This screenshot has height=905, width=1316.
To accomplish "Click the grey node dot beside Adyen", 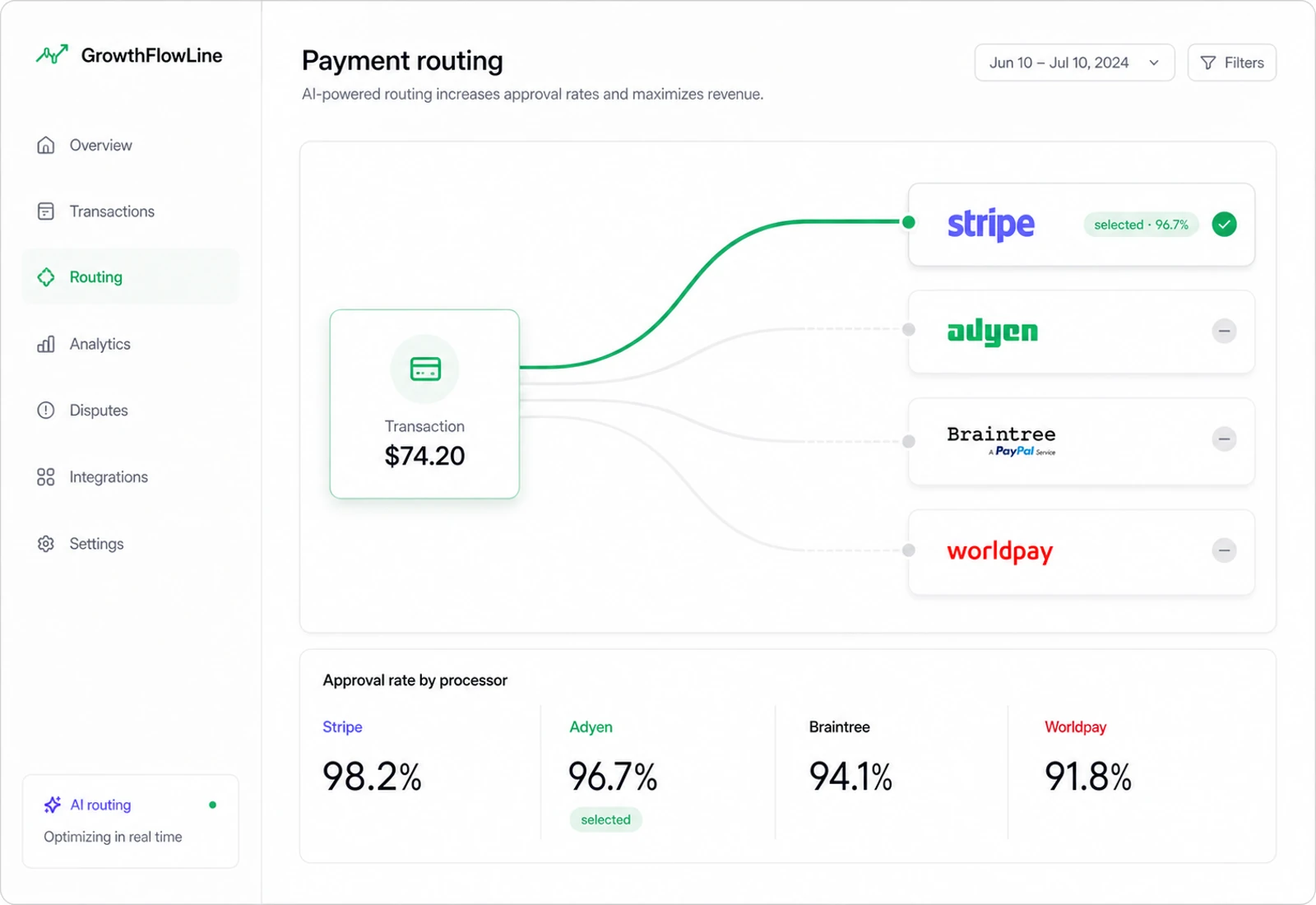I will [x=909, y=329].
